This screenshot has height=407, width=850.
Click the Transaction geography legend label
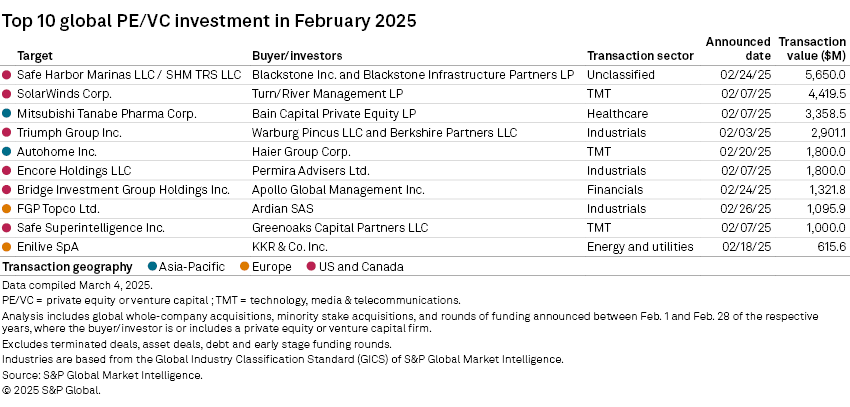click(68, 267)
